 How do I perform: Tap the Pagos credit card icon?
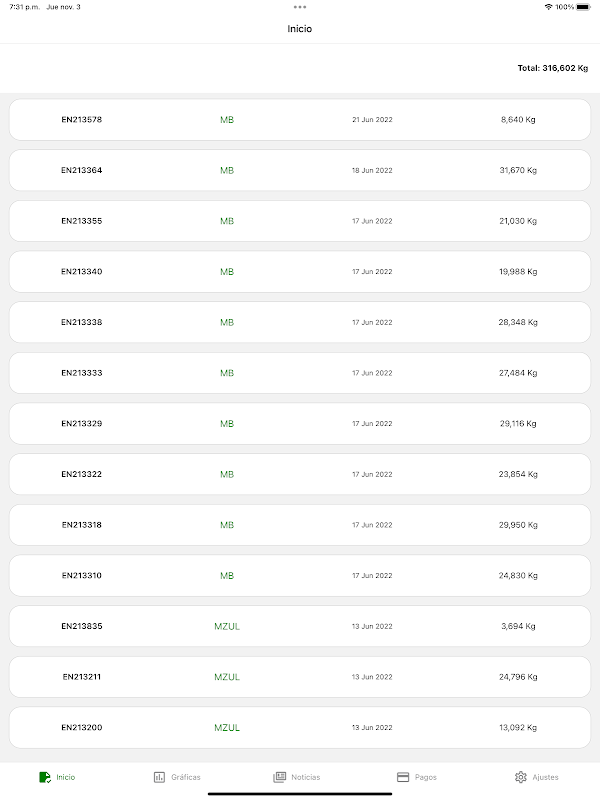[x=403, y=777]
